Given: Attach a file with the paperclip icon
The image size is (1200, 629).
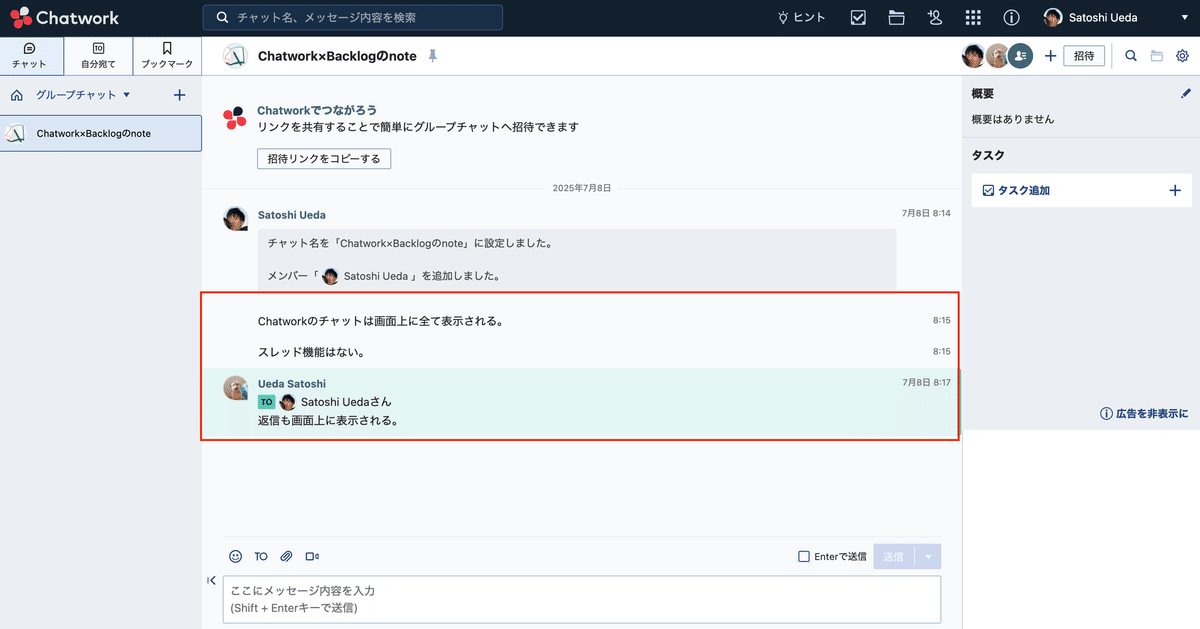Looking at the screenshot, I should [x=286, y=556].
